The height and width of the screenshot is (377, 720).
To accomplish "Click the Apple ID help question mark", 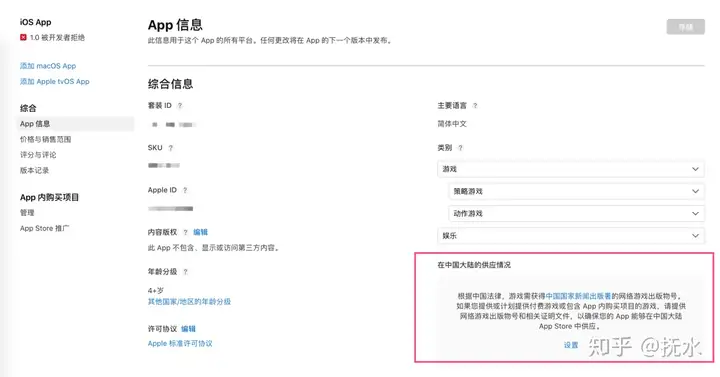I will (x=185, y=190).
